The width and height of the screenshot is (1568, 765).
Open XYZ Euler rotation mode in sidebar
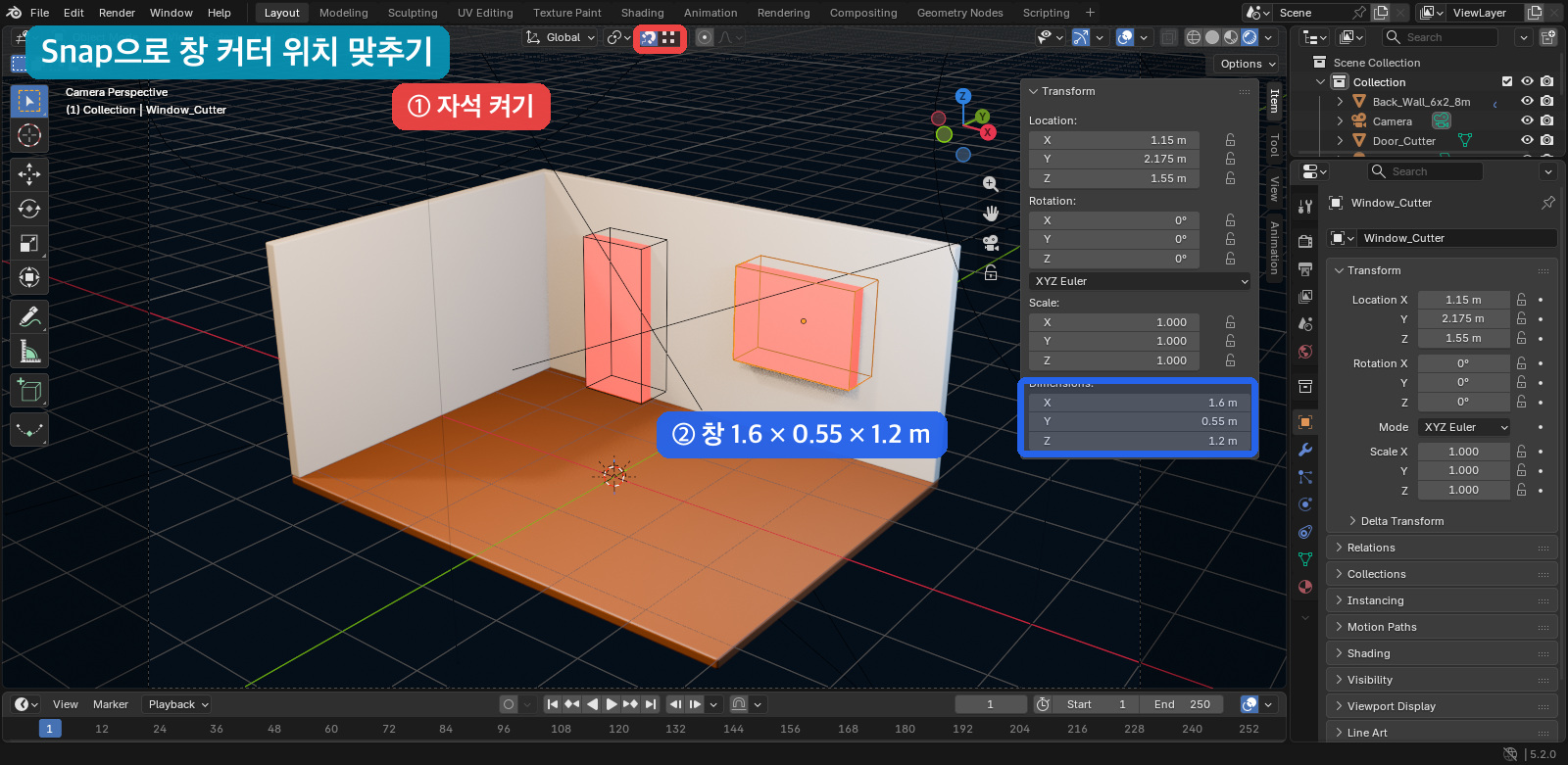click(1142, 281)
